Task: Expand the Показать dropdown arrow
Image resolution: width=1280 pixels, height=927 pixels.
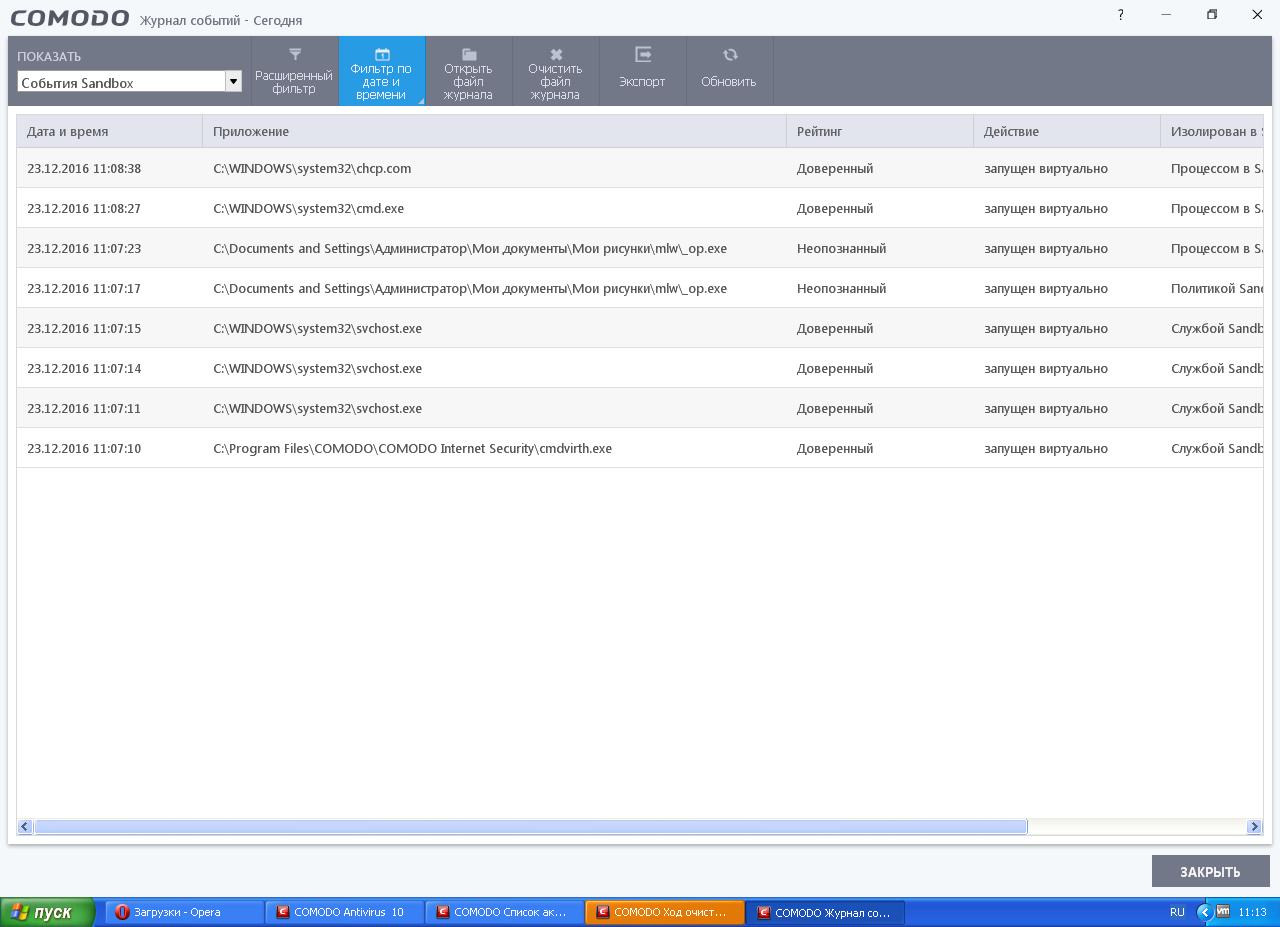Action: click(x=233, y=82)
